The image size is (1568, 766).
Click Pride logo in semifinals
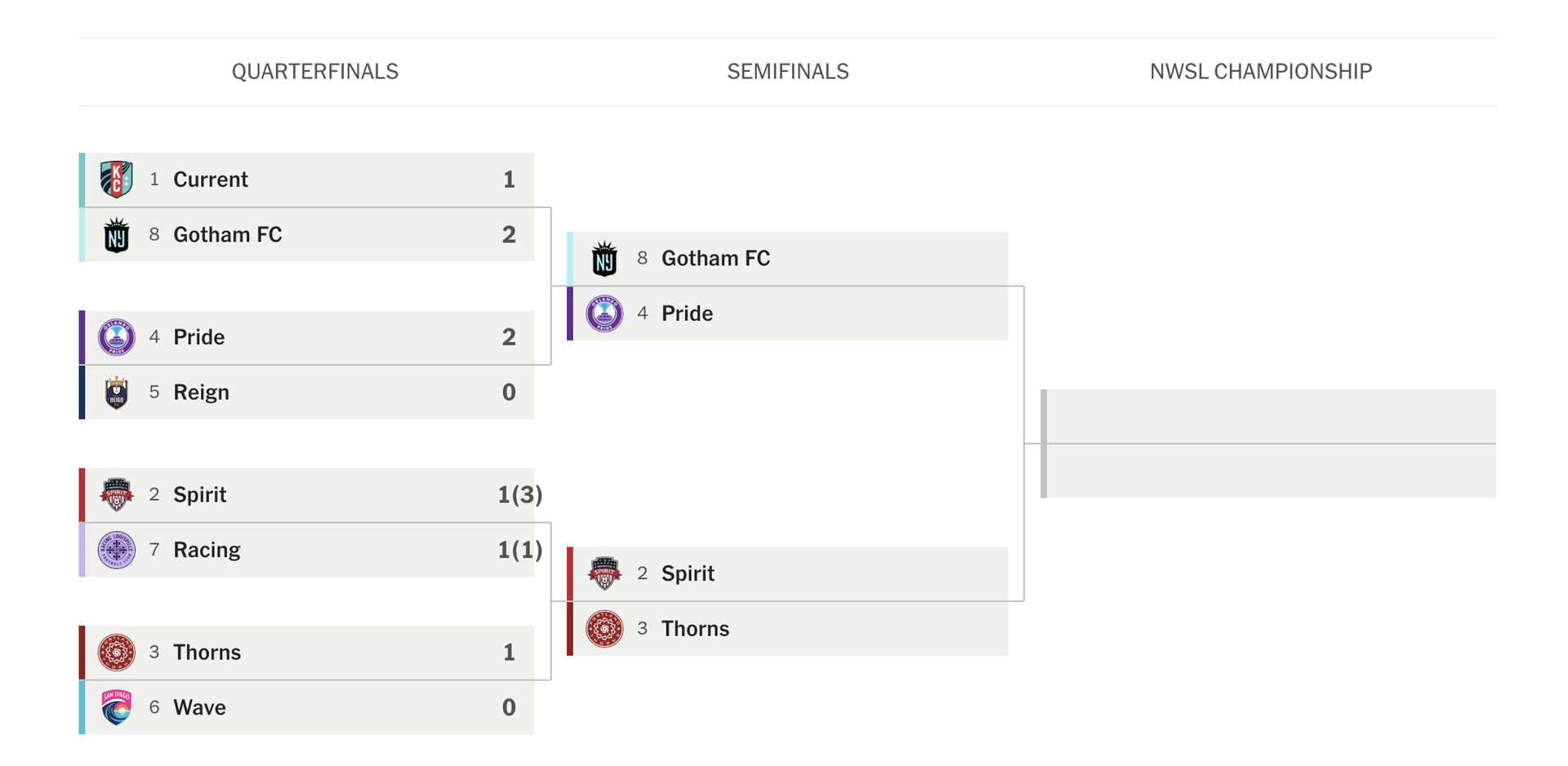coord(604,314)
